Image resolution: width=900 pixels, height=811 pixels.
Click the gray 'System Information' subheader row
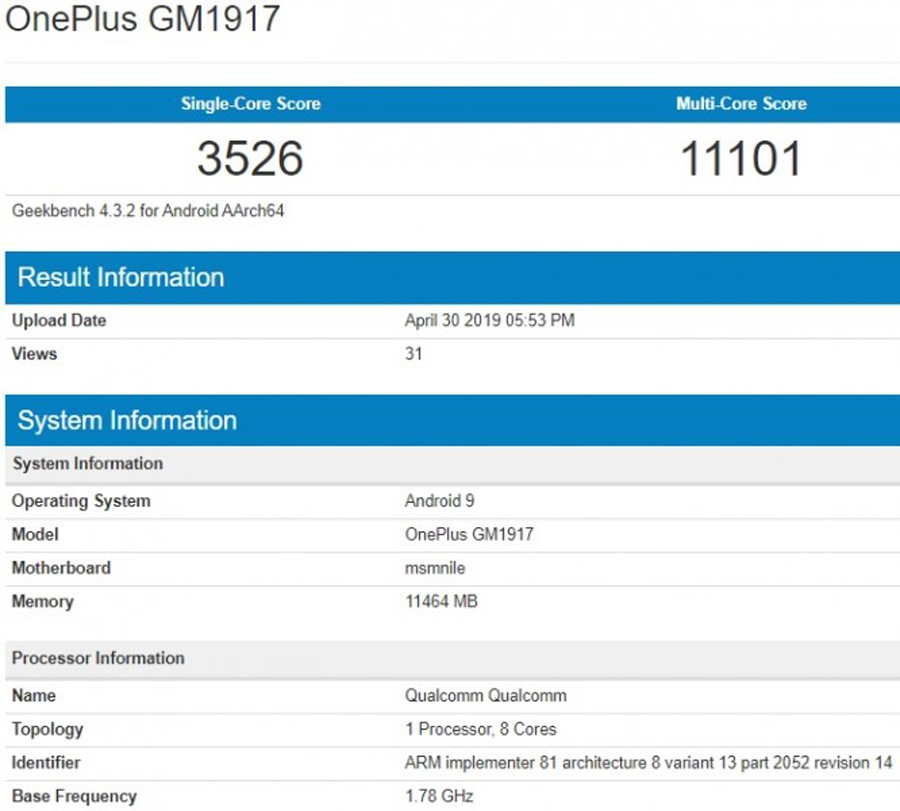click(452, 464)
